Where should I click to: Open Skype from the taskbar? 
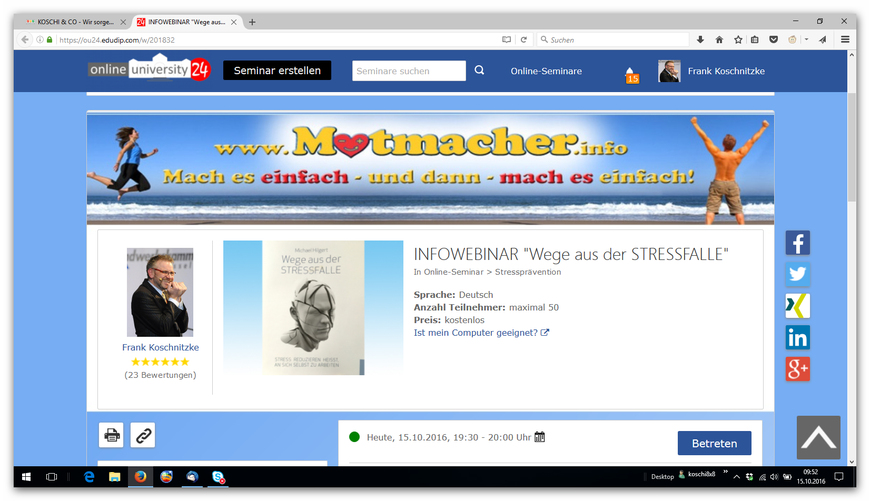pos(218,477)
